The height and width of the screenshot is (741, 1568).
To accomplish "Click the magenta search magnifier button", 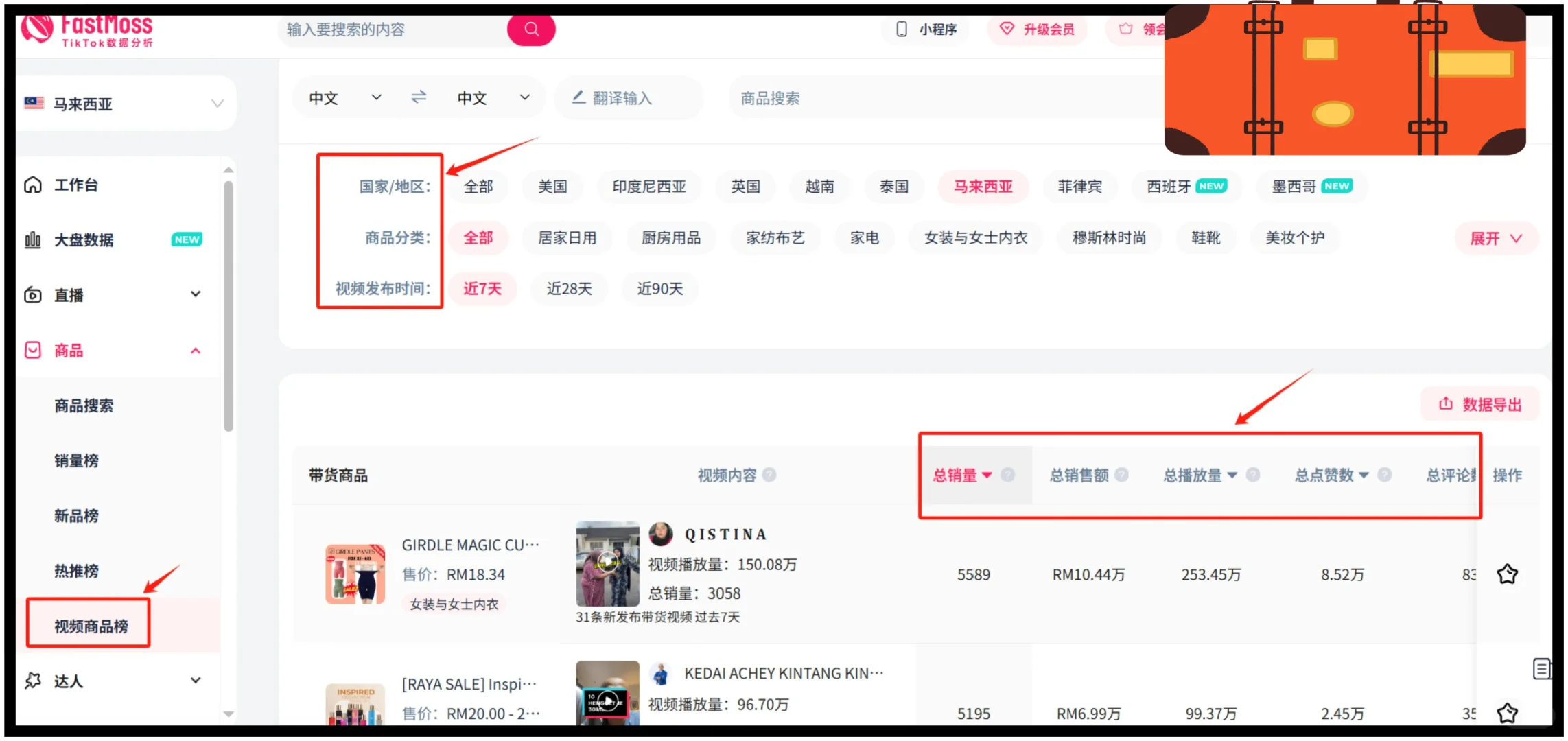I will point(531,29).
